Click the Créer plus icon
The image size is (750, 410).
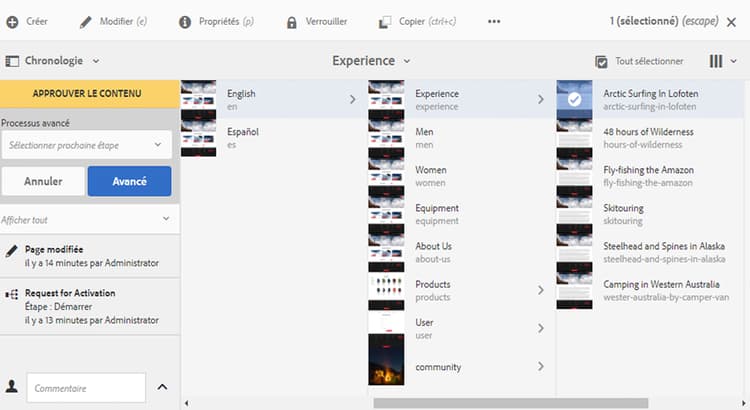point(12,22)
